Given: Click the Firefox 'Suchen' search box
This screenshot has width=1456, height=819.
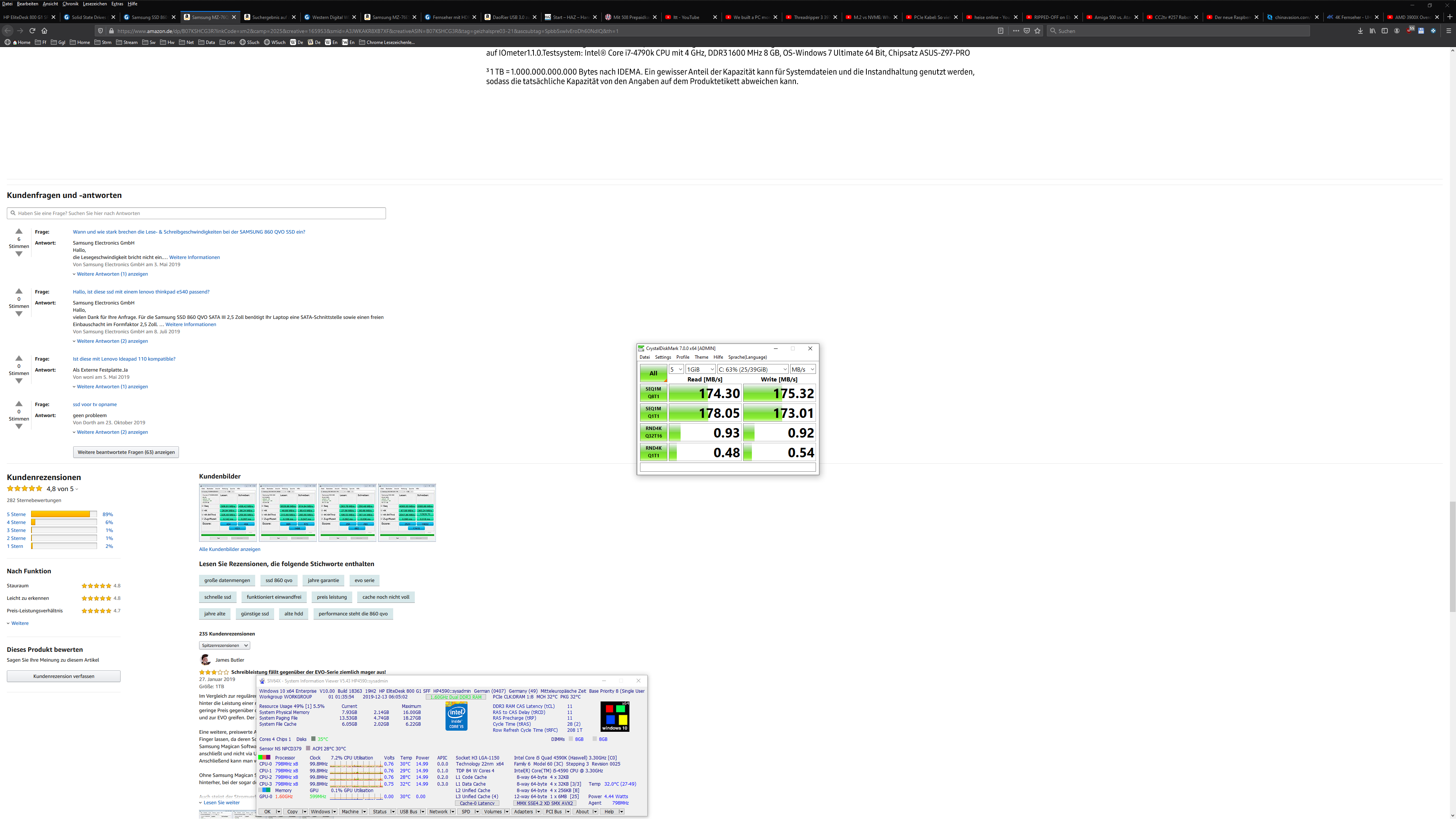Looking at the screenshot, I should (x=1178, y=30).
